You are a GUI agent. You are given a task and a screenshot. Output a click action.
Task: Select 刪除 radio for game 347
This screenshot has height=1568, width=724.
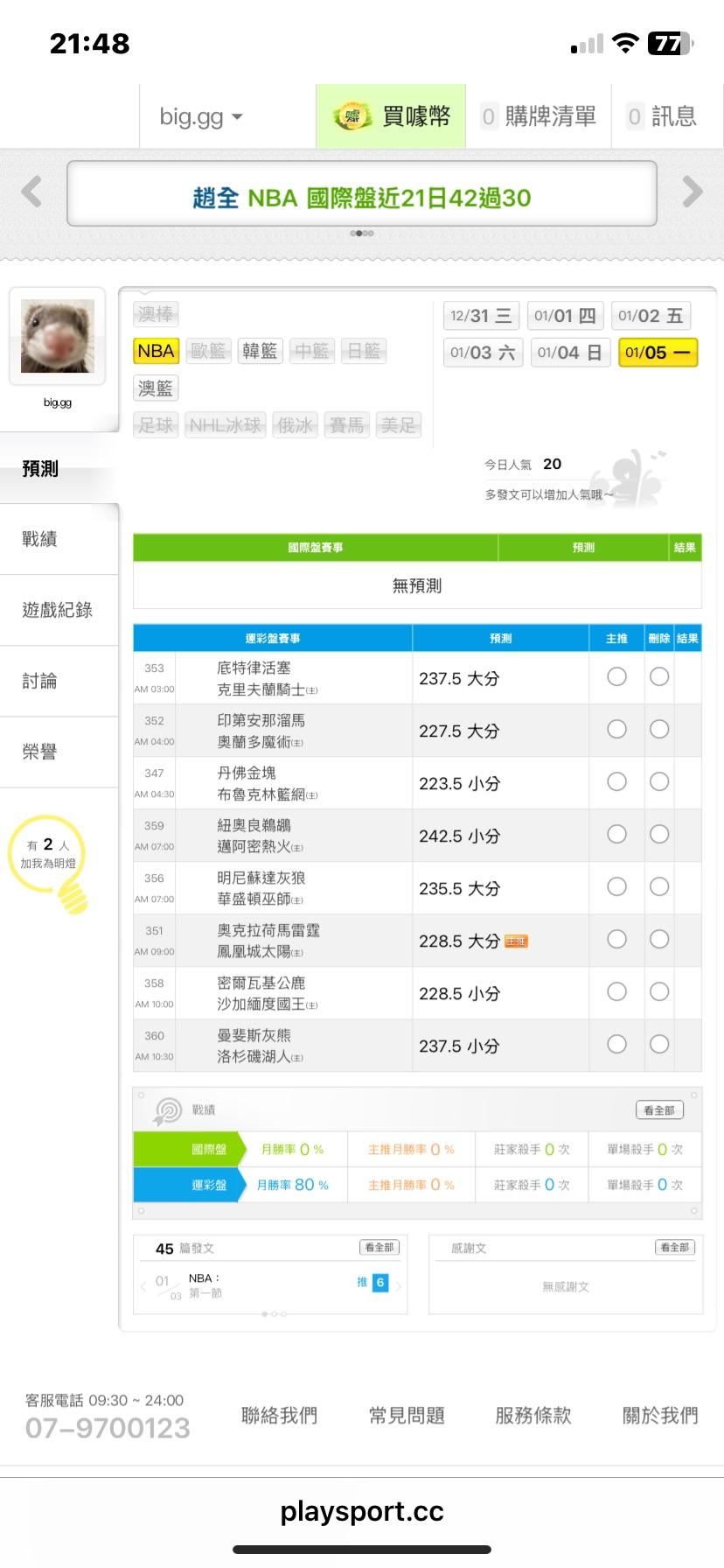pyautogui.click(x=659, y=781)
